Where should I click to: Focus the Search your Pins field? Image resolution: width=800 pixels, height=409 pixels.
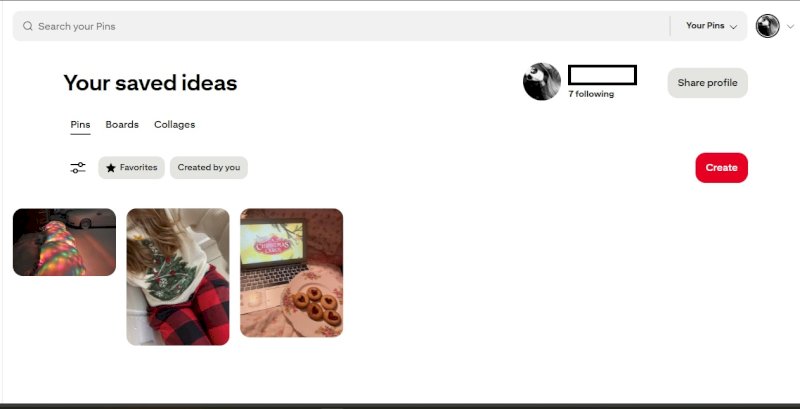tap(341, 26)
